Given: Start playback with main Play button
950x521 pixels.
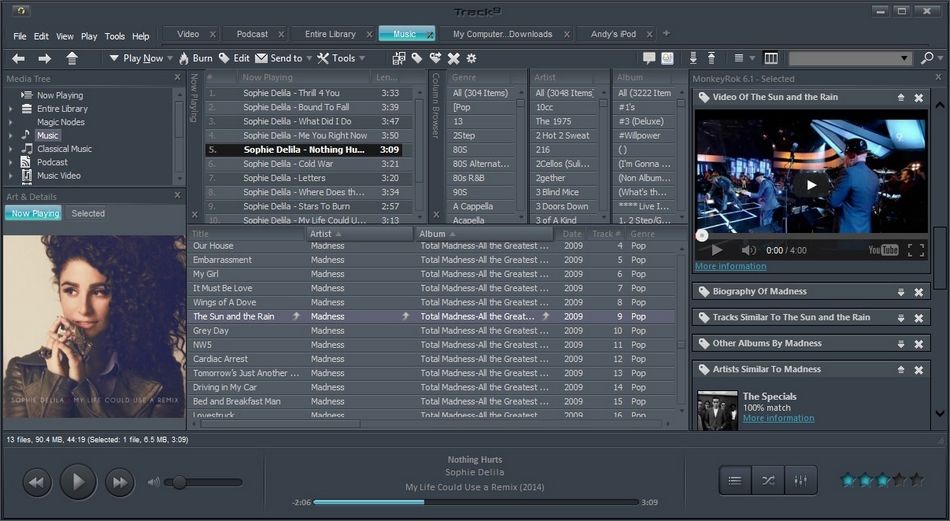Looking at the screenshot, I should click(78, 482).
